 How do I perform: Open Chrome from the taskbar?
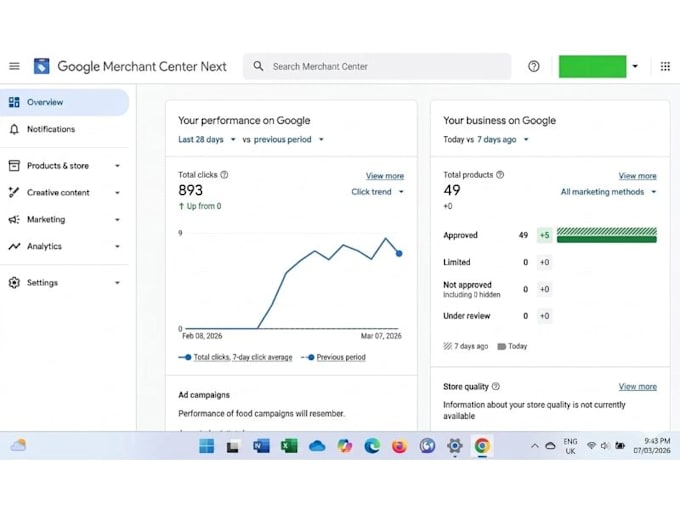(482, 446)
